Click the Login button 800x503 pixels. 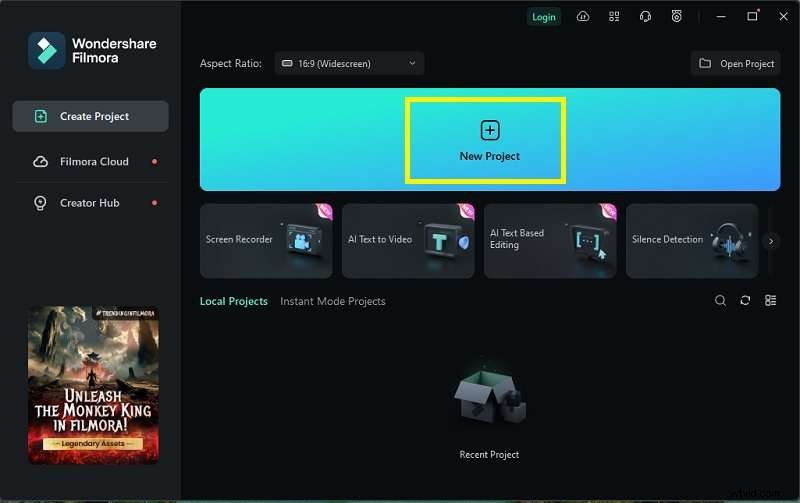coord(543,16)
